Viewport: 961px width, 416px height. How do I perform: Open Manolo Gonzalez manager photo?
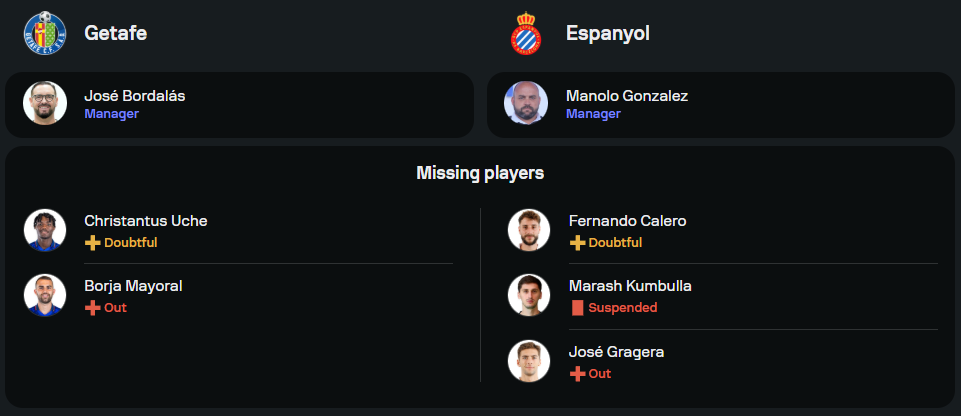click(x=526, y=103)
